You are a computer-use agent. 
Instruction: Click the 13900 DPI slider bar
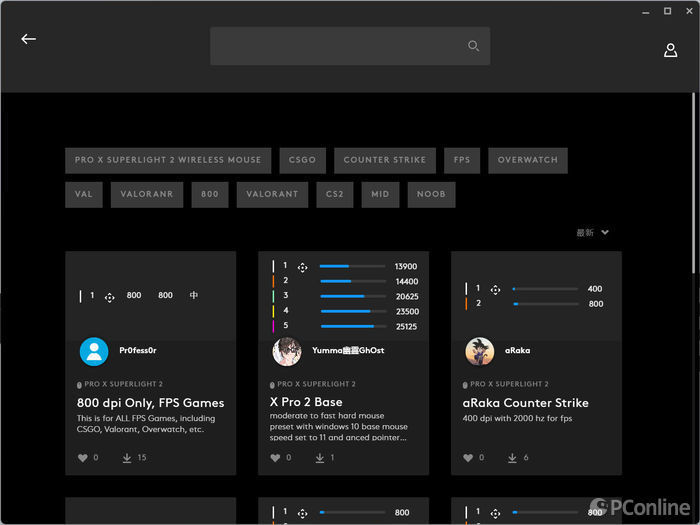353,267
